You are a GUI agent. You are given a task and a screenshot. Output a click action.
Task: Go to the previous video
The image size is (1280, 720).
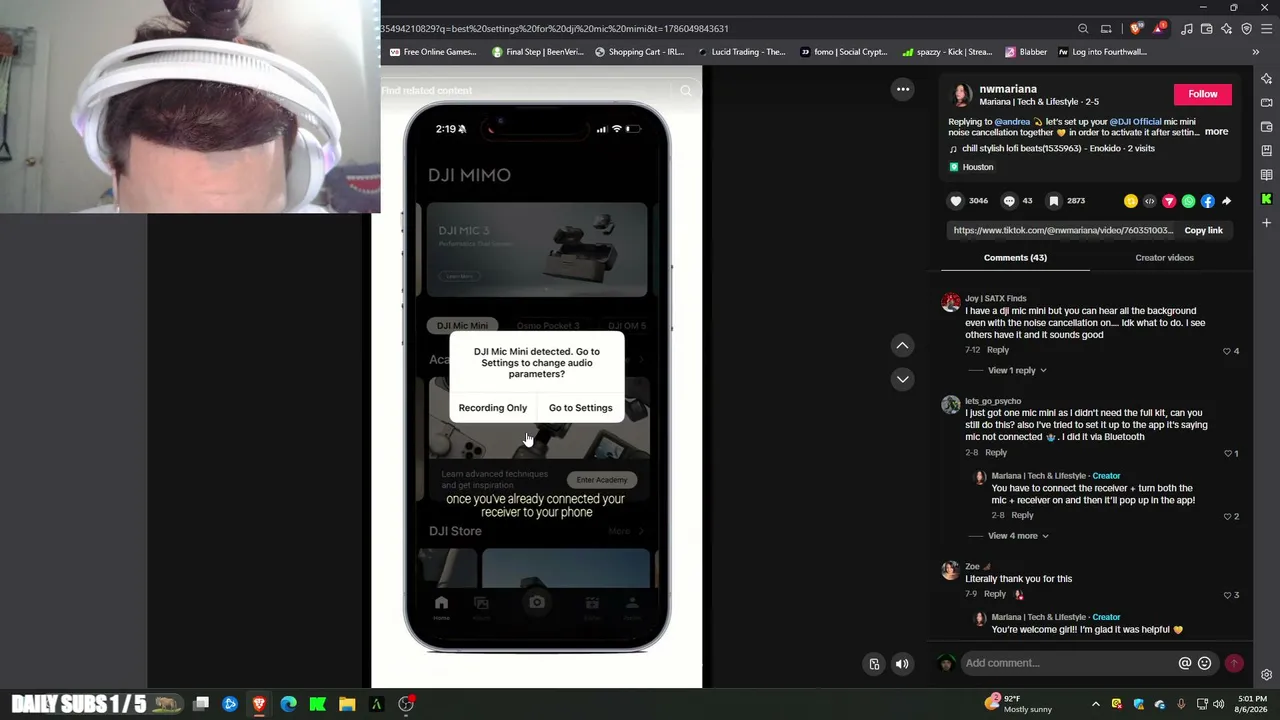click(902, 346)
